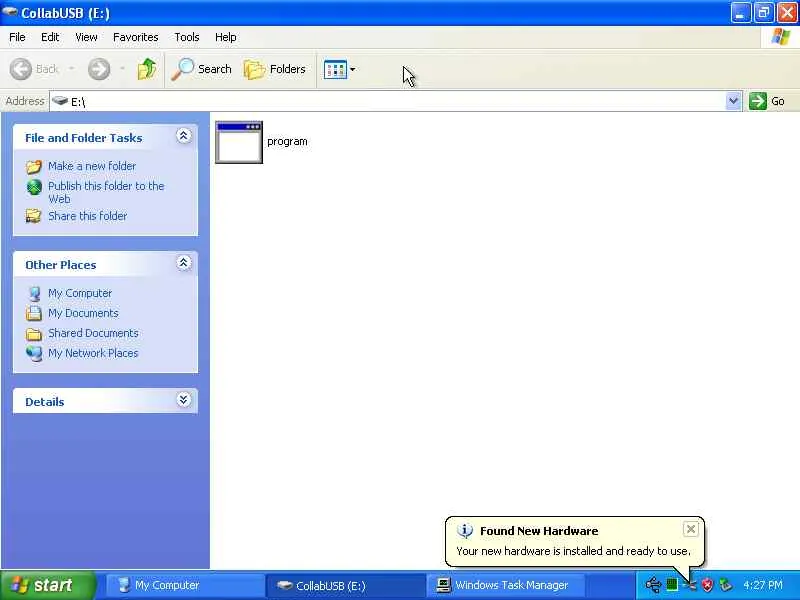Close the Found New Hardware balloon

click(x=690, y=529)
